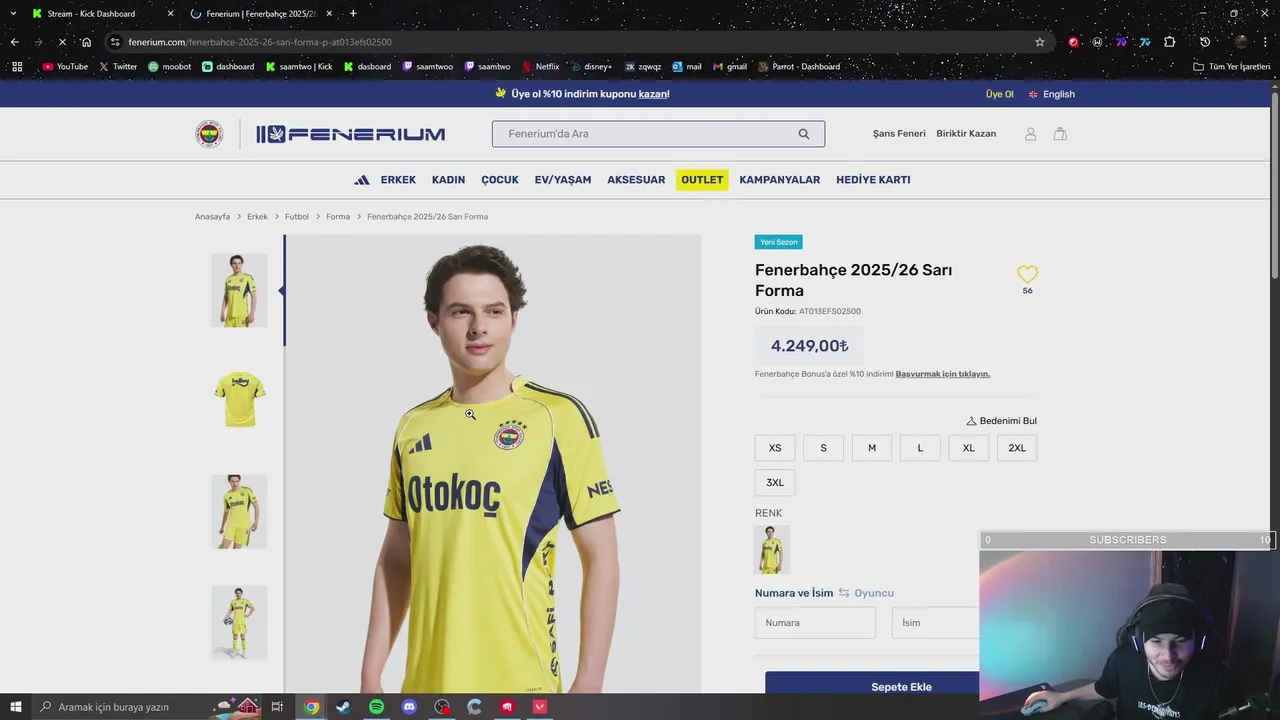Viewport: 1280px width, 720px height.
Task: Open Task View on the taskbar
Action: pyautogui.click(x=277, y=707)
